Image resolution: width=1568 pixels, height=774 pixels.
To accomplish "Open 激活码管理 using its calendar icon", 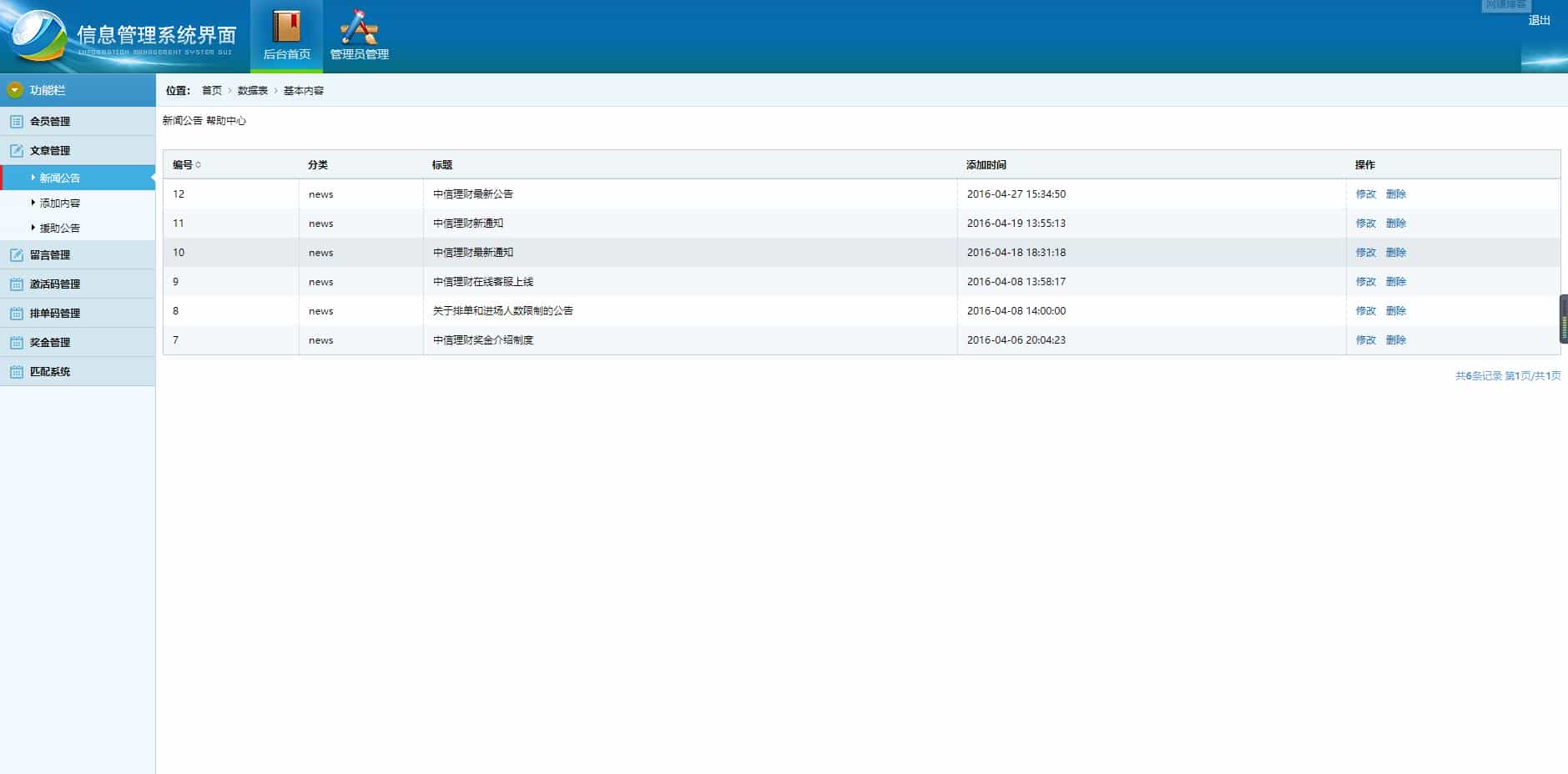I will pyautogui.click(x=15, y=284).
